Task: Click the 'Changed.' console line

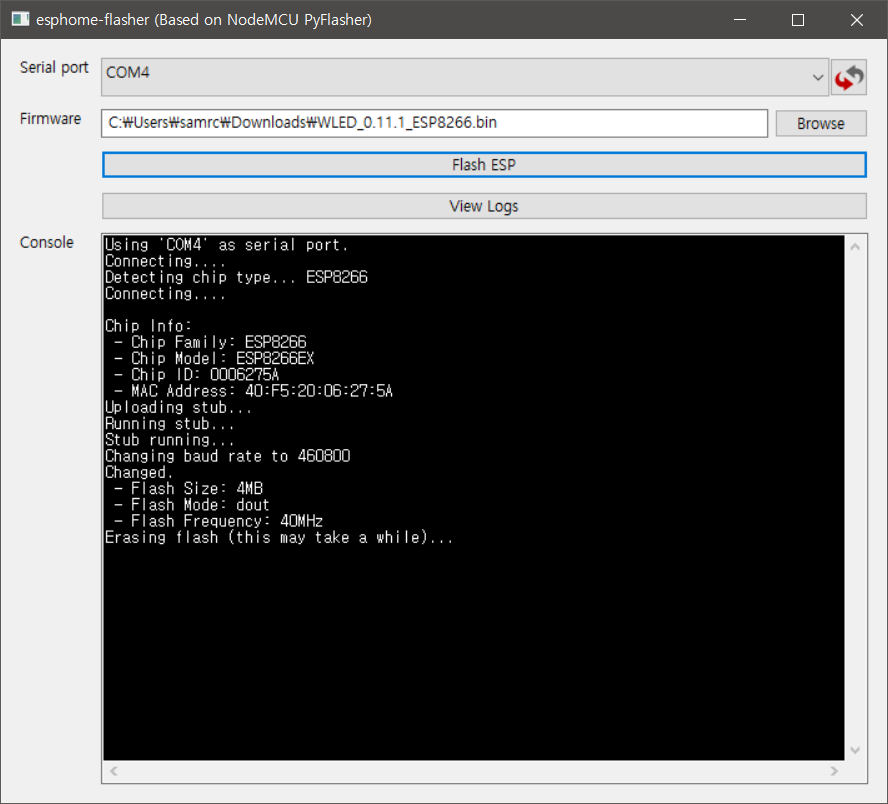Action: tap(139, 473)
